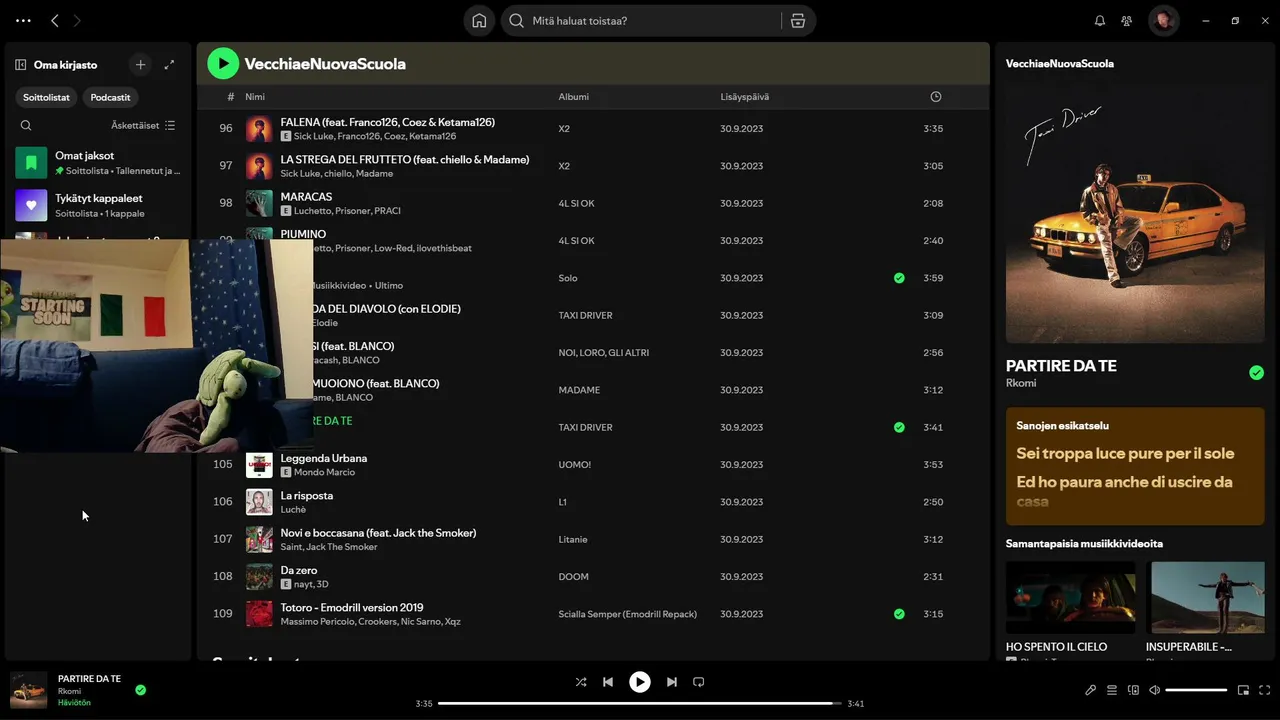Open the Browse icon in search bar
The image size is (1280, 720).
click(797, 20)
